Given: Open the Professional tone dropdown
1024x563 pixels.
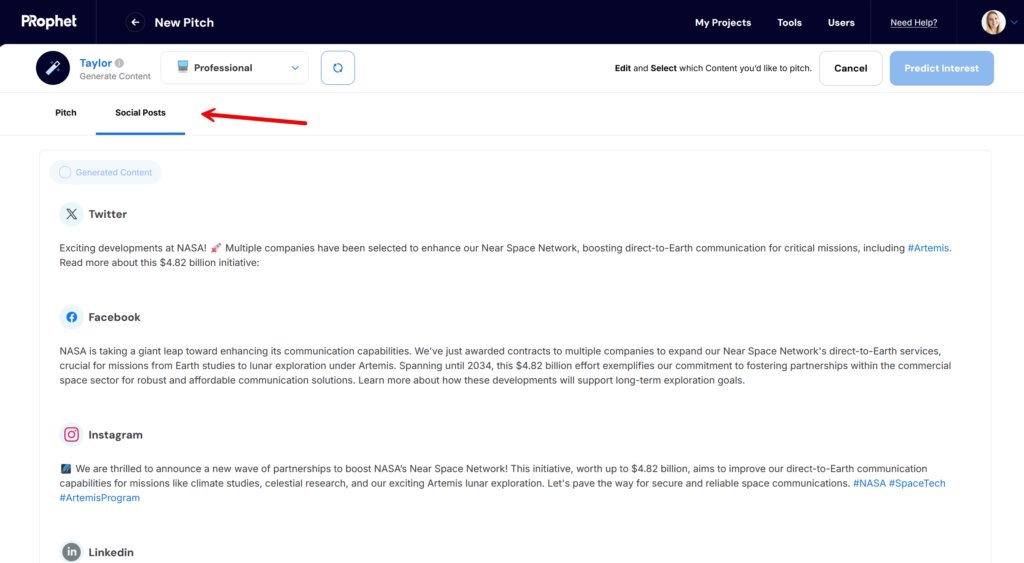Looking at the screenshot, I should click(x=234, y=68).
